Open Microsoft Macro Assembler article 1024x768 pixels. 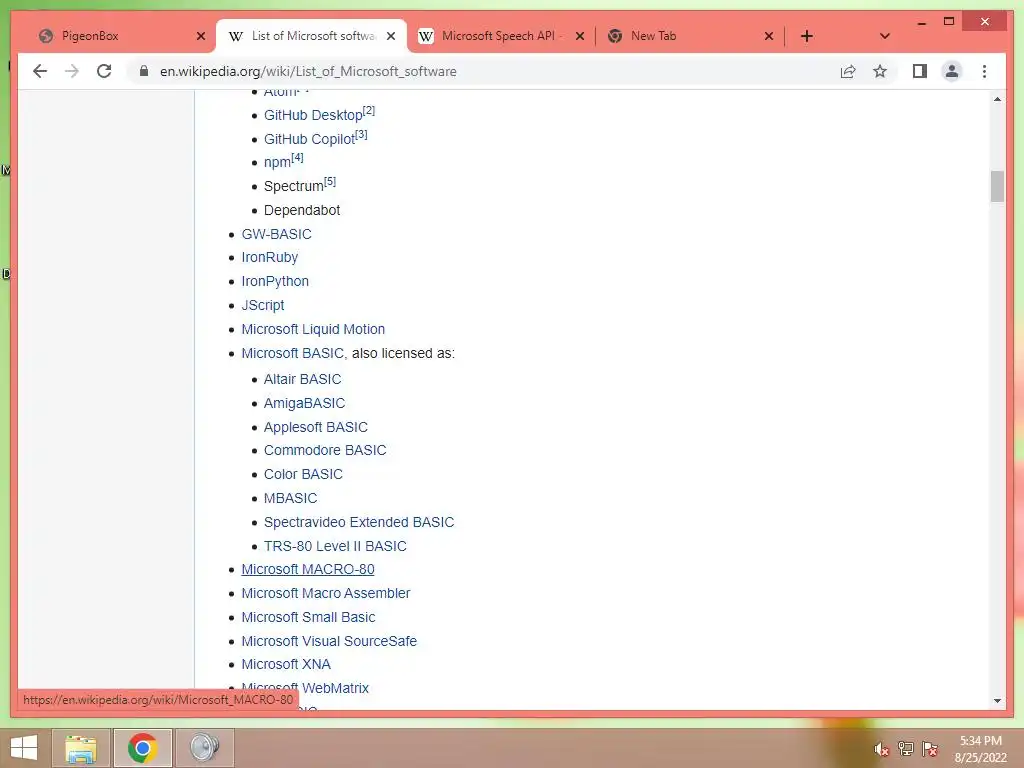[x=326, y=593]
